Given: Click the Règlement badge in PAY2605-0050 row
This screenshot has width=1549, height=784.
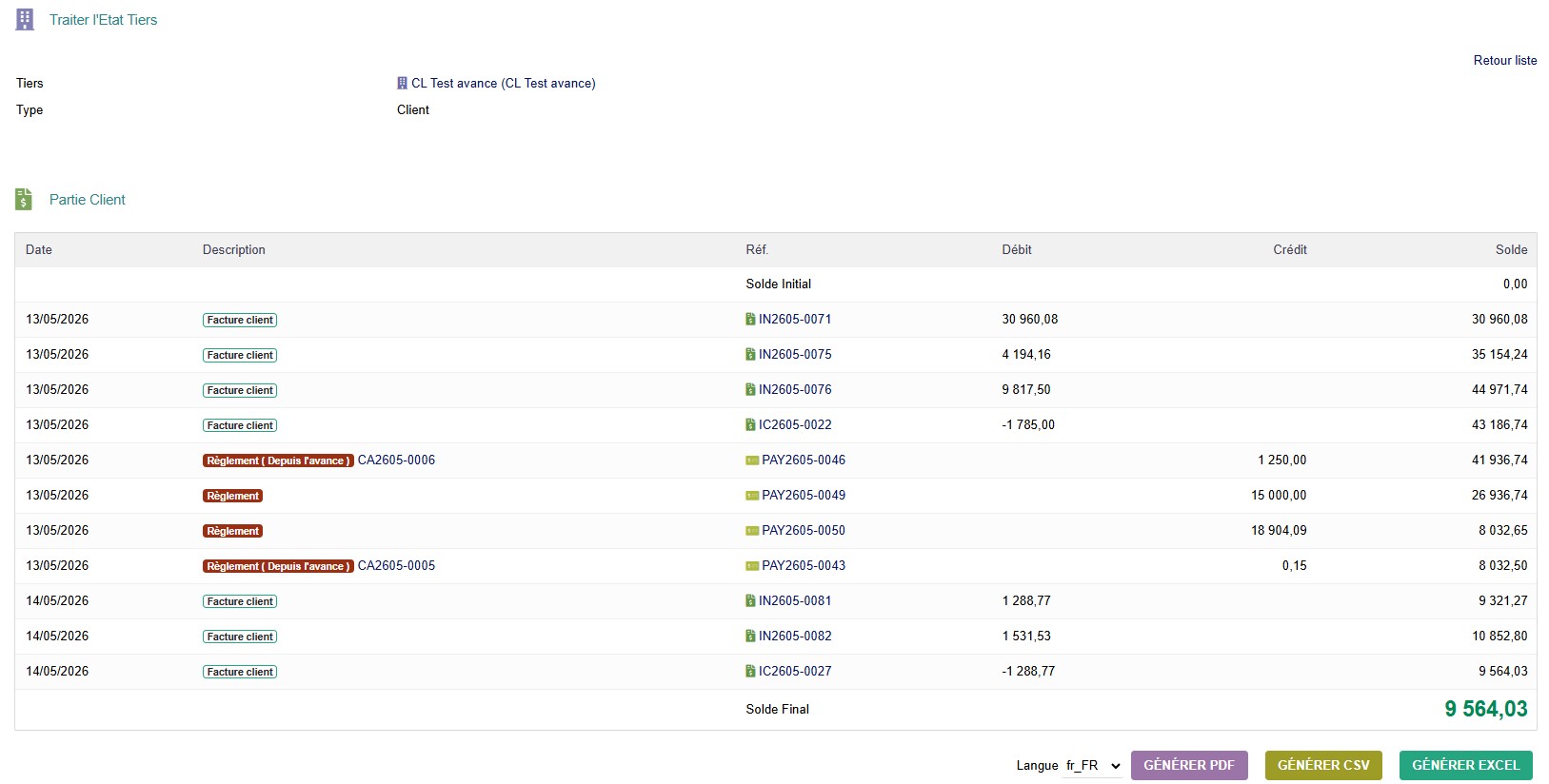Looking at the screenshot, I should point(233,531).
